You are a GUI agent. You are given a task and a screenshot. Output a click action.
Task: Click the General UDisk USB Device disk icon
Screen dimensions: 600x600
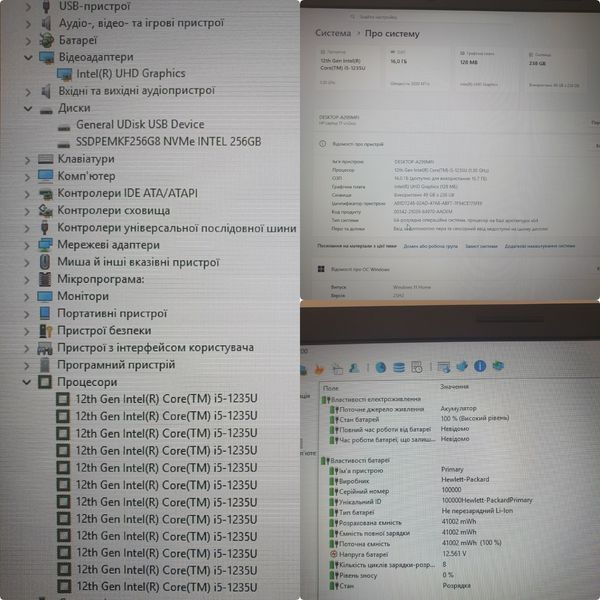point(64,127)
